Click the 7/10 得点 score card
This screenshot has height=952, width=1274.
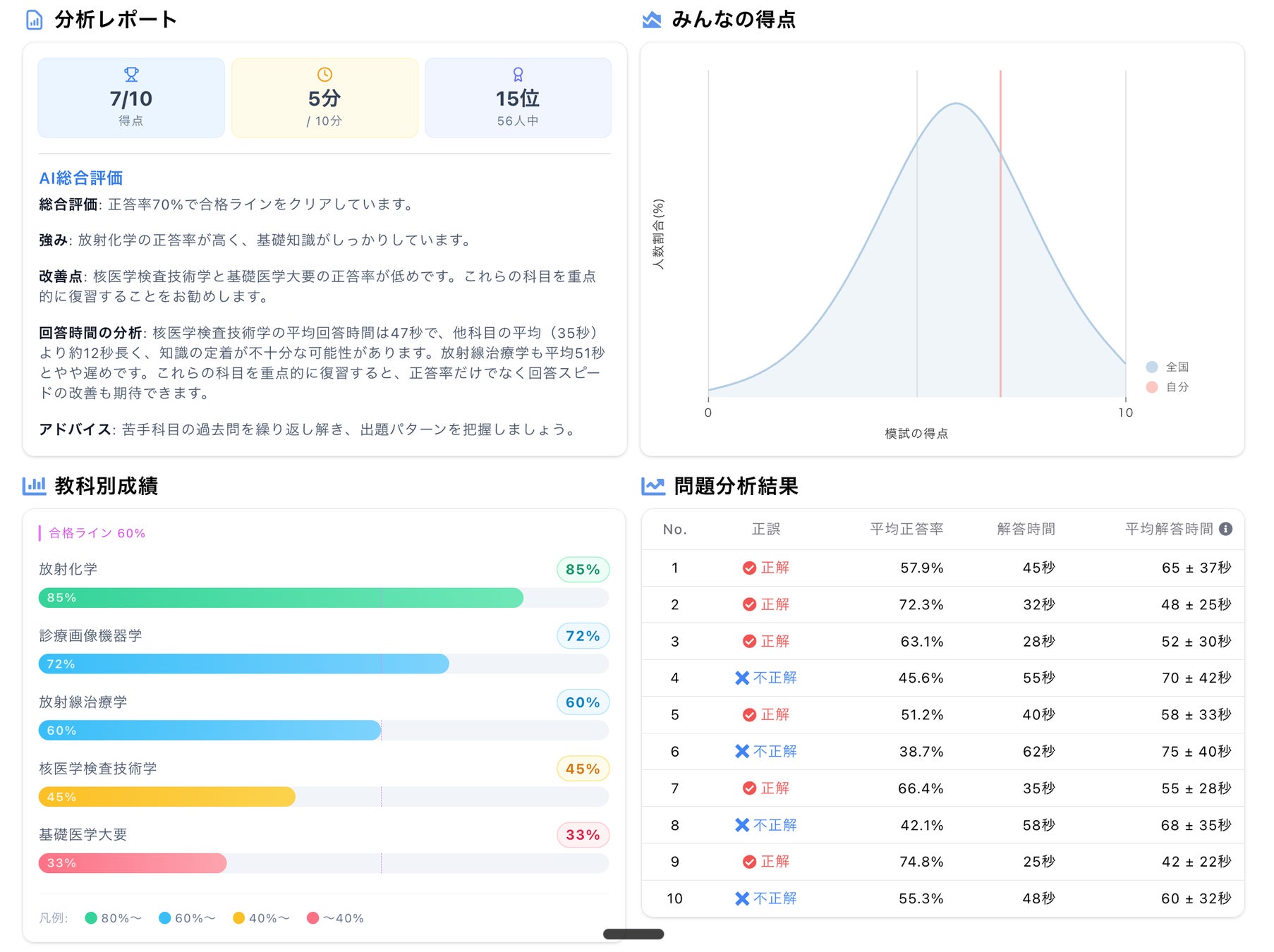[x=131, y=98]
